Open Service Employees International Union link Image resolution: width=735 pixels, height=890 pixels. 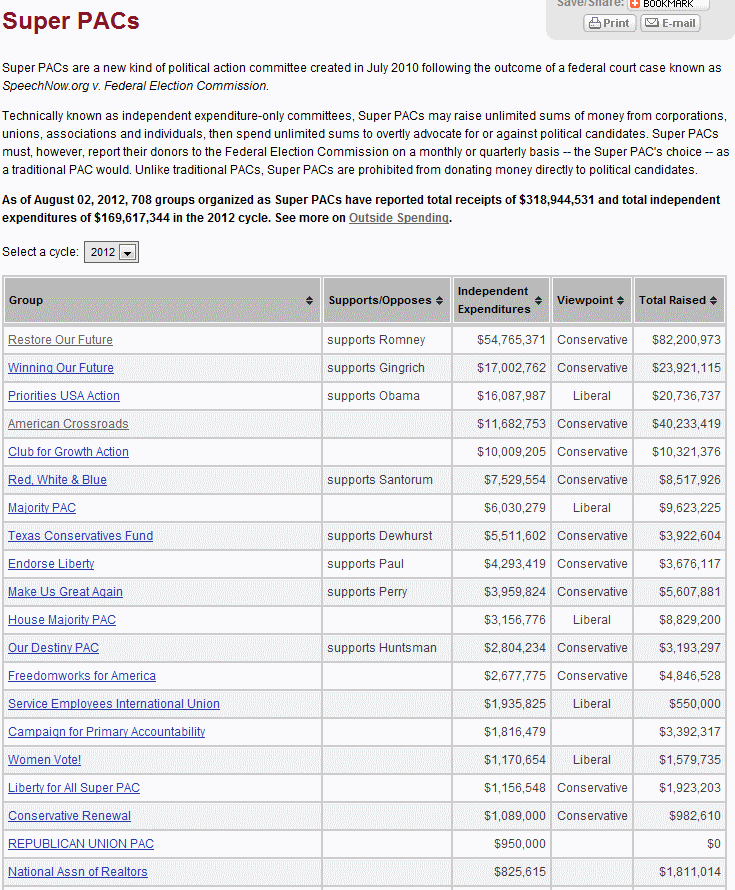[x=114, y=704]
